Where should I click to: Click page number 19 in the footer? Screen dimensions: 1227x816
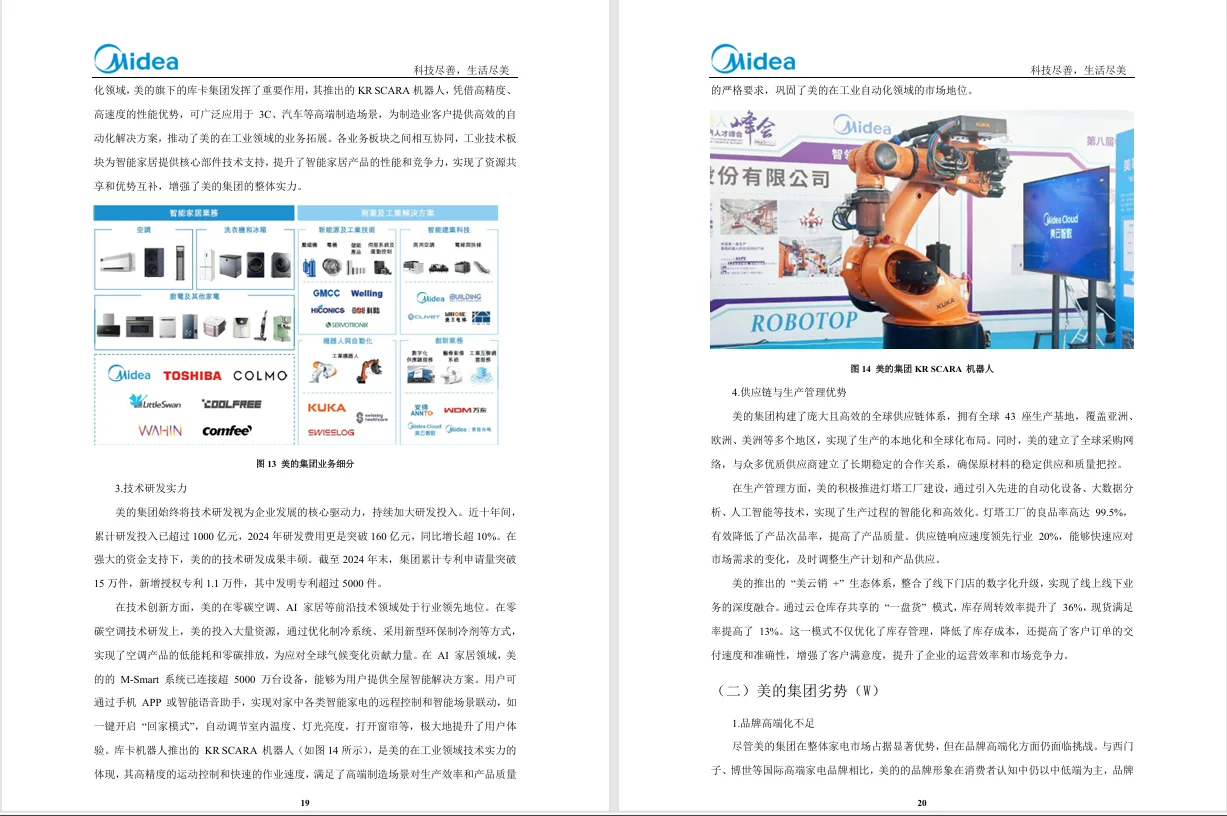point(305,802)
